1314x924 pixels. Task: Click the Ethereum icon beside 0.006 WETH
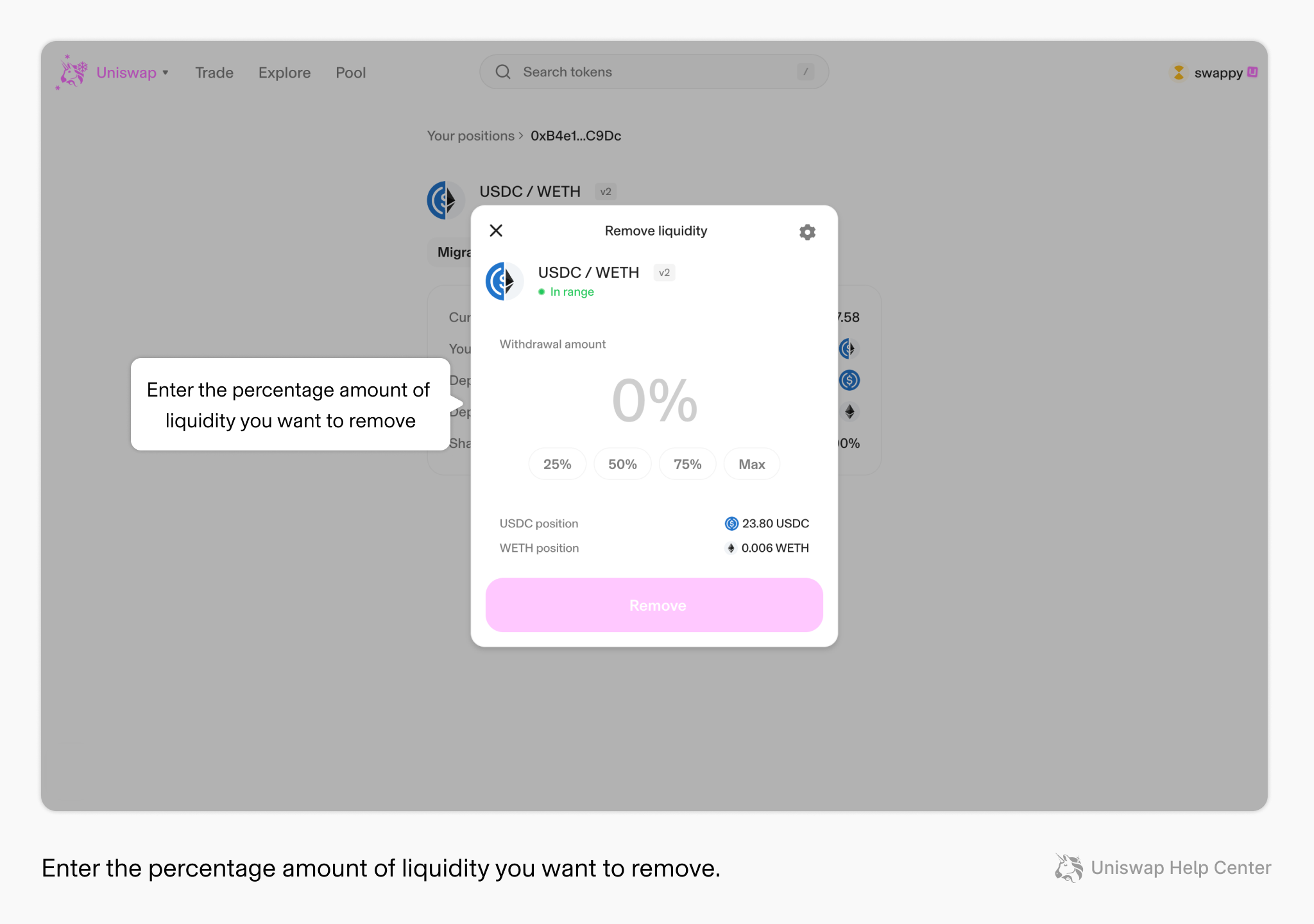pos(731,548)
